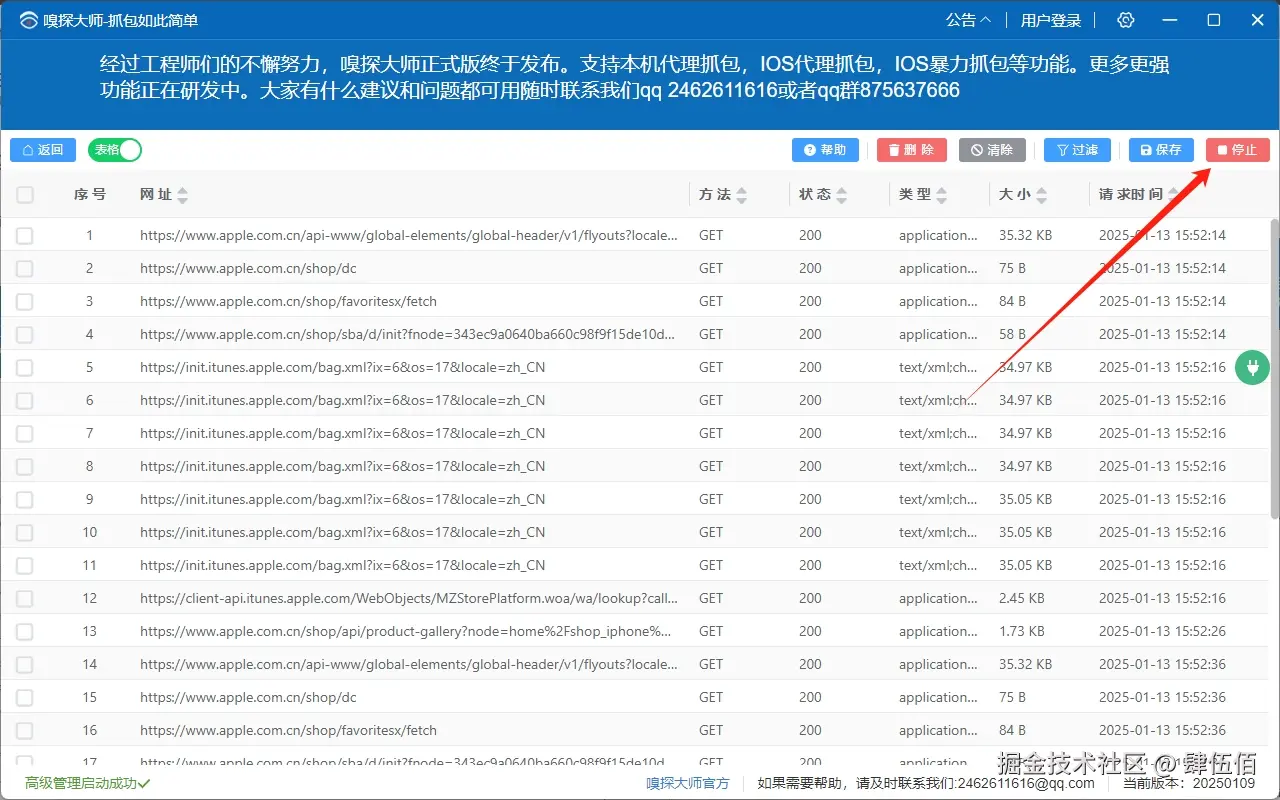
Task: Sort by the 大小 column arrows
Action: pyautogui.click(x=1041, y=195)
